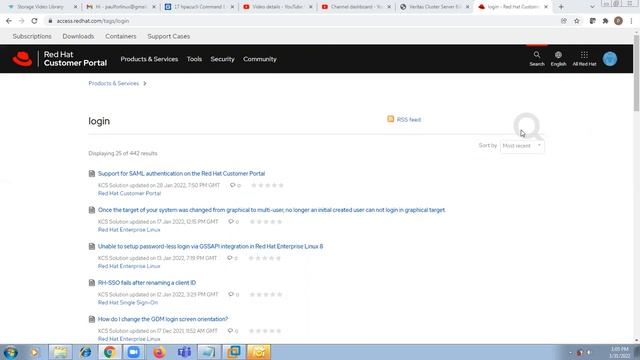Click the document icon beside SAML authentication result
The width and height of the screenshot is (640, 360).
(92, 173)
